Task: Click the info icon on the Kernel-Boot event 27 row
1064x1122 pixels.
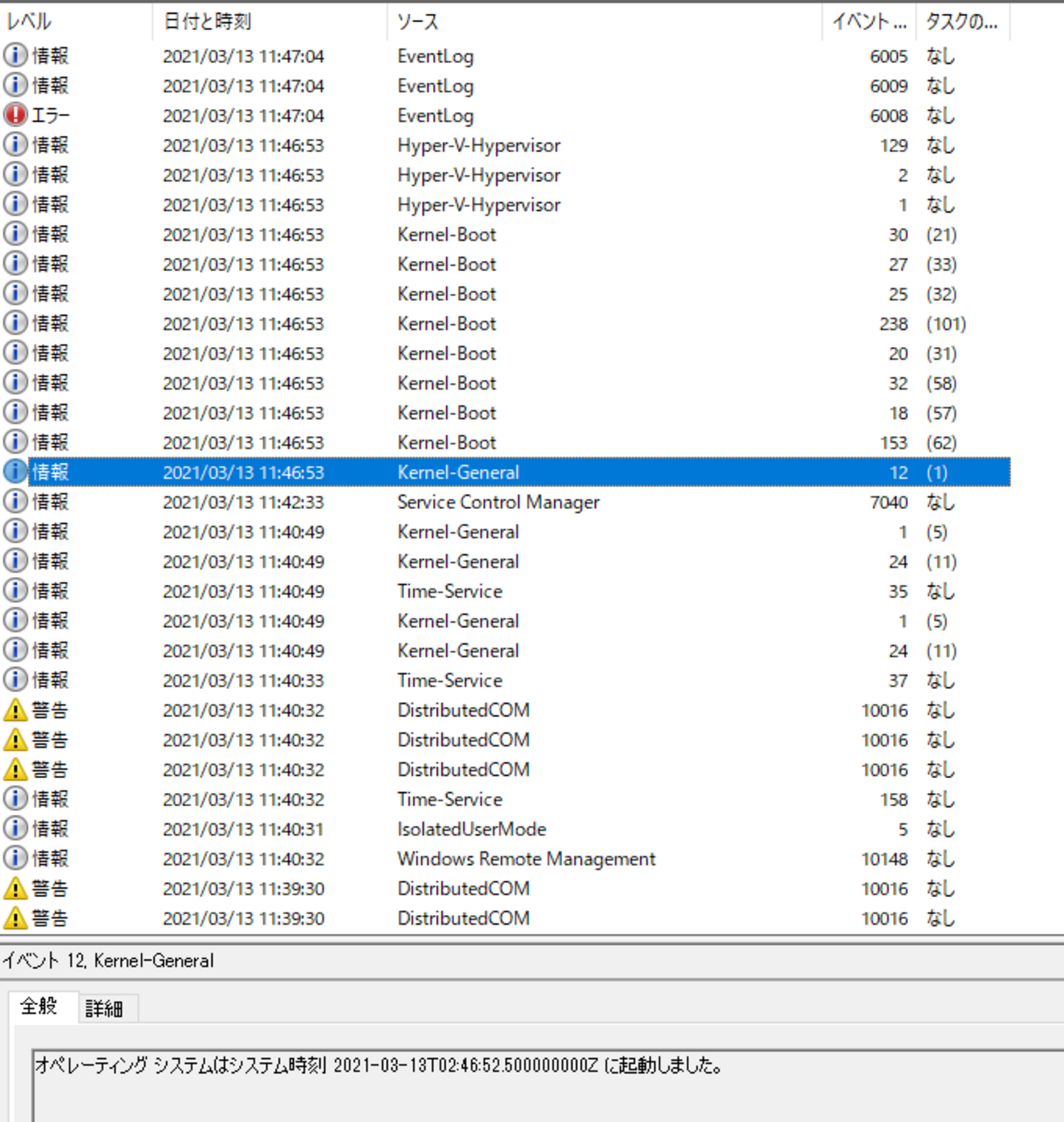Action: [x=15, y=264]
